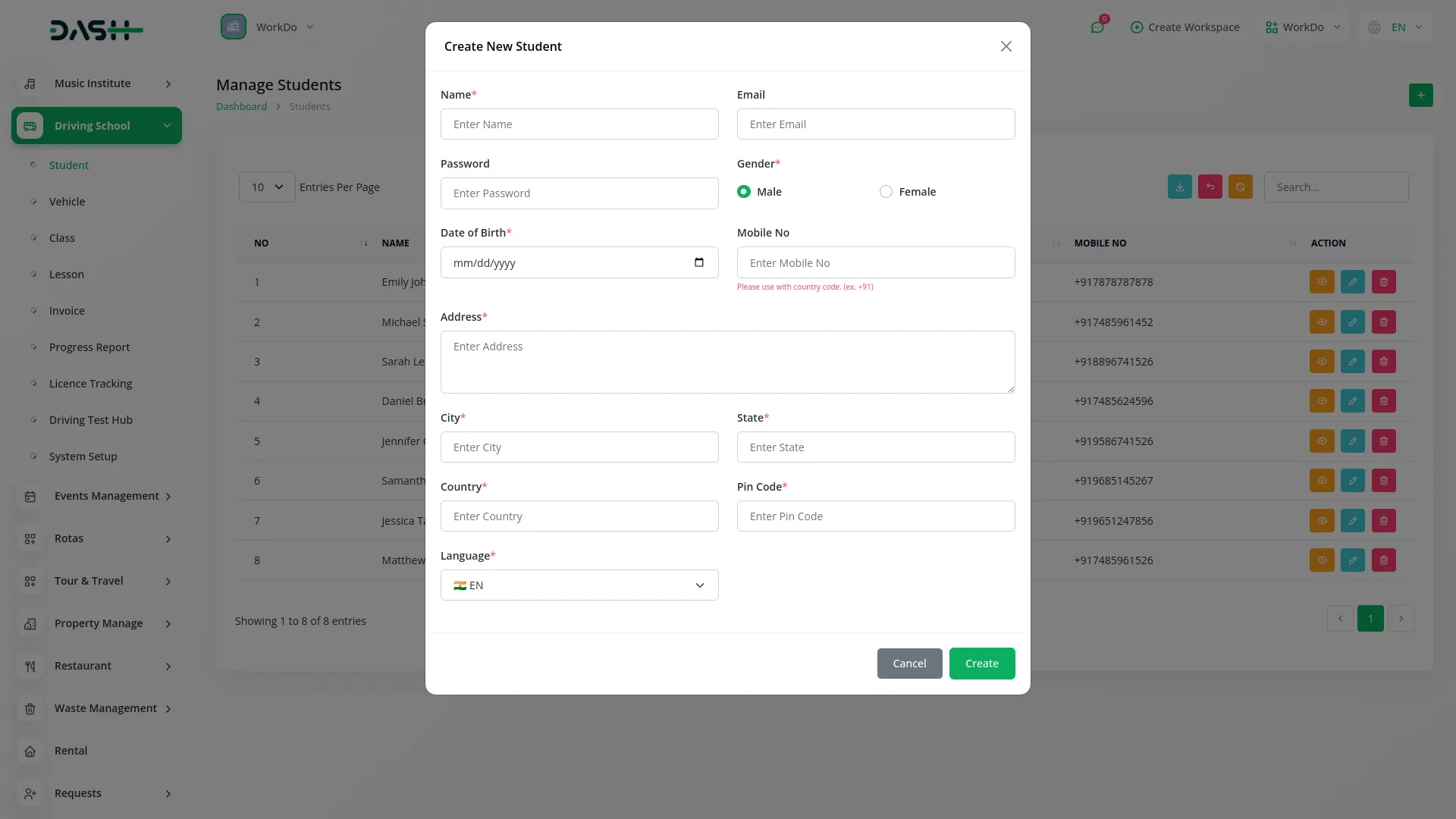The image size is (1456, 819).
Task: Click the export download icon above table
Action: tap(1179, 187)
